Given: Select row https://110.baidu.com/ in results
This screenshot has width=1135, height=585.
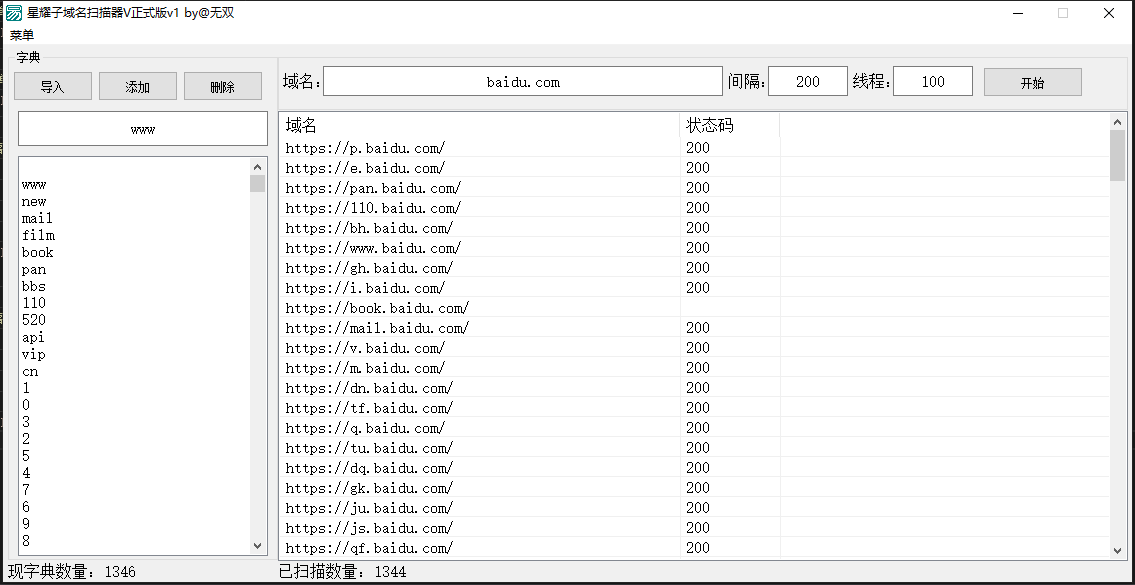Looking at the screenshot, I should 694,208.
